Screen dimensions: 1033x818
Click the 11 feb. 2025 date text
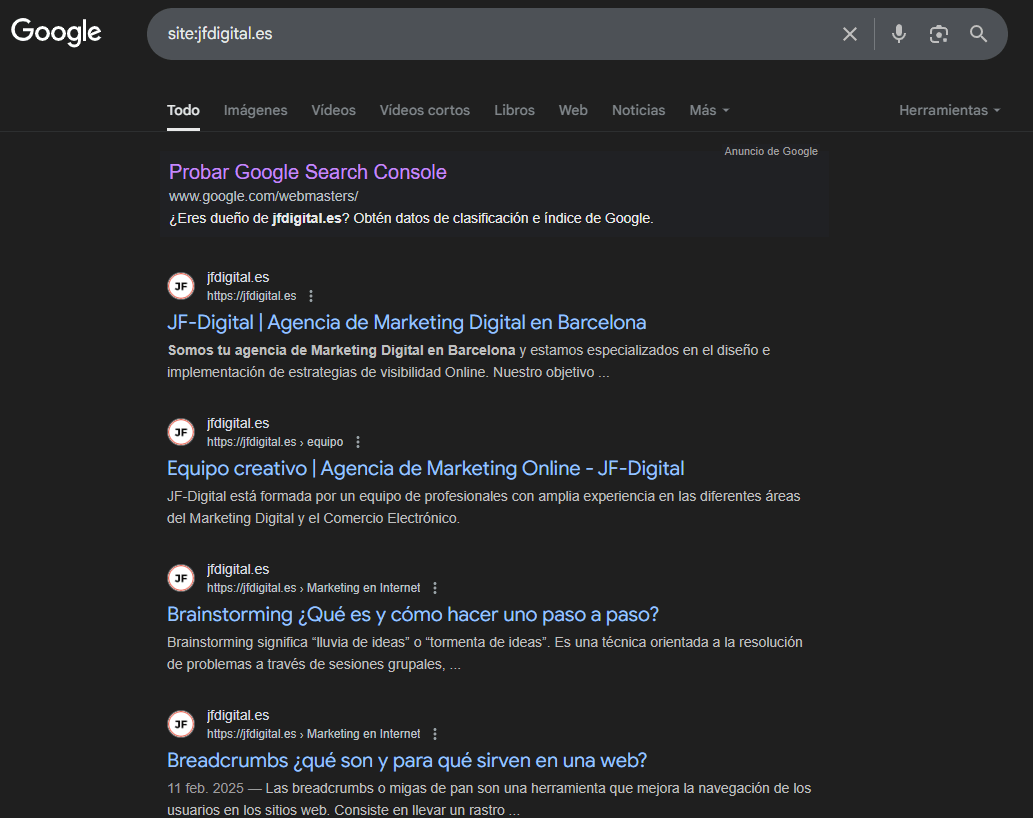click(205, 788)
